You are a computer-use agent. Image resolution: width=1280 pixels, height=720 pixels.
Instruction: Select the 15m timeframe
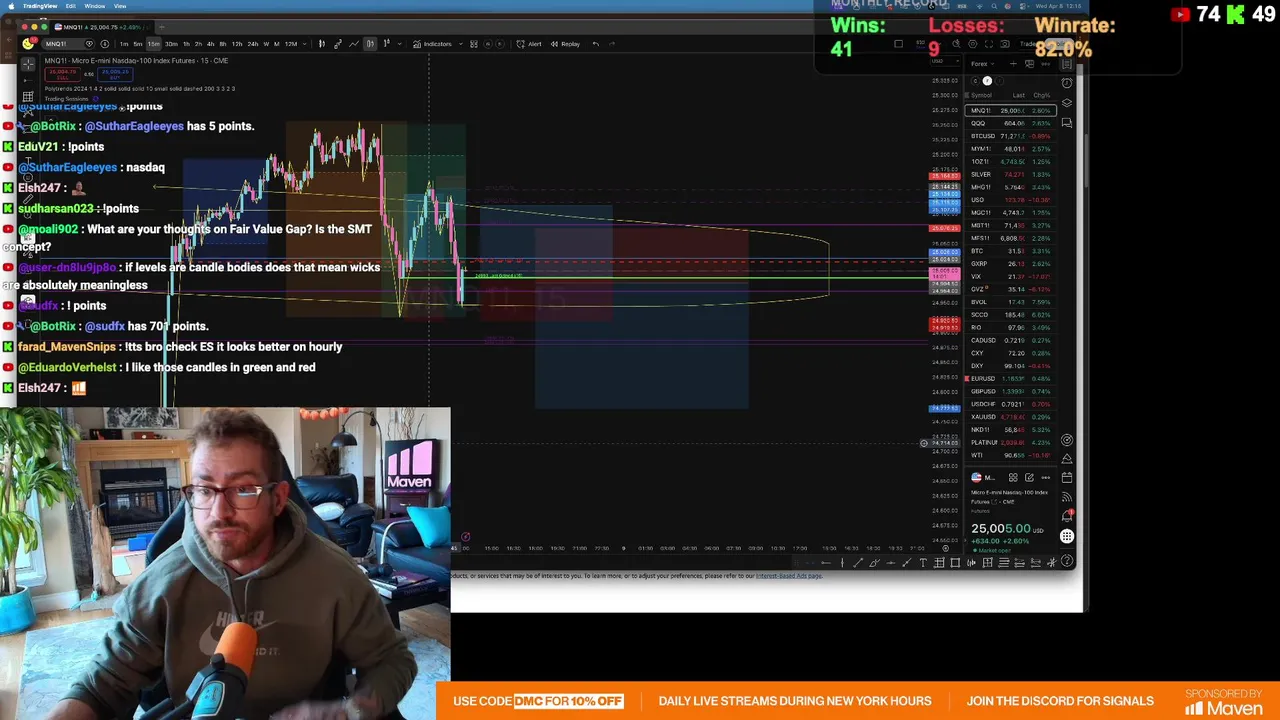click(x=154, y=44)
